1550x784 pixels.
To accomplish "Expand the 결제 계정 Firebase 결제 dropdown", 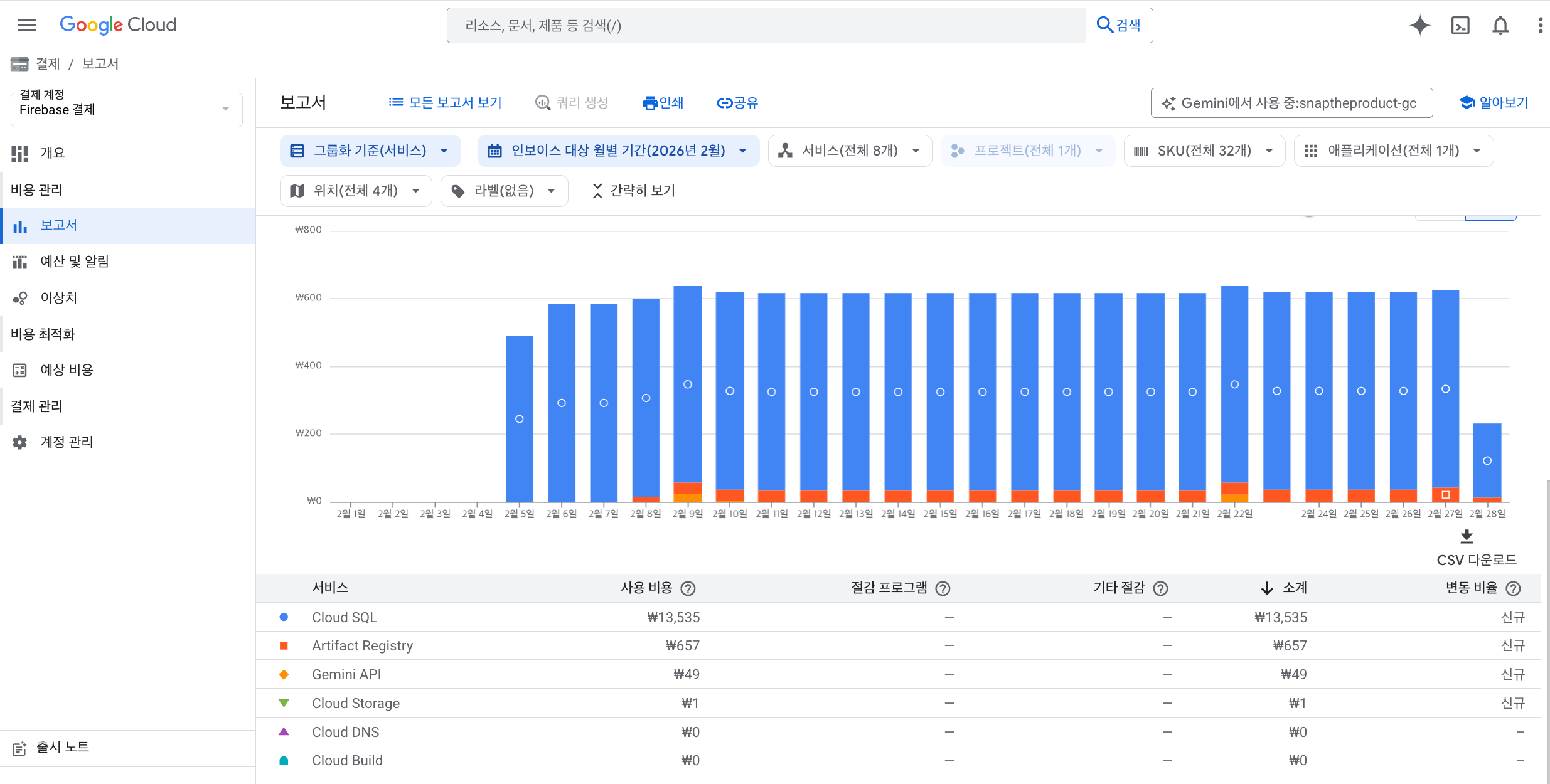I will pyautogui.click(x=126, y=109).
